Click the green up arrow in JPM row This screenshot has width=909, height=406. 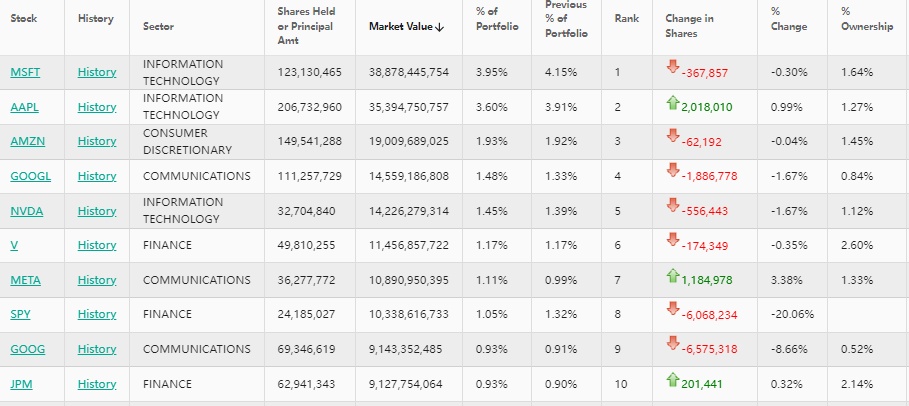click(x=672, y=379)
